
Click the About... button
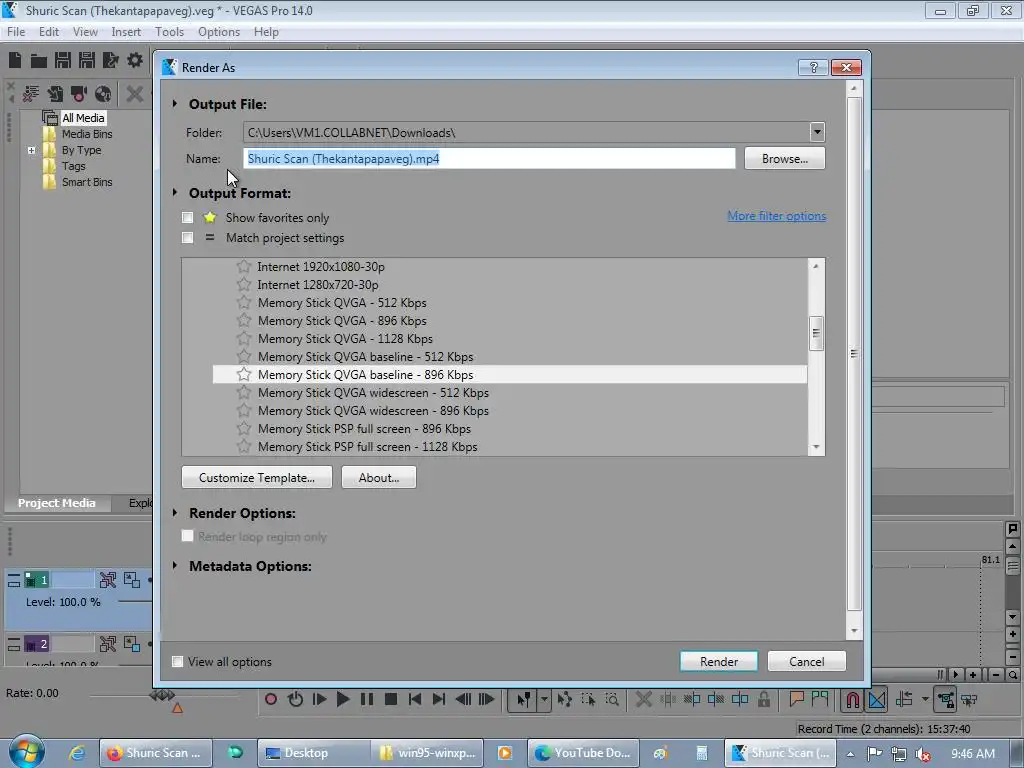(379, 477)
